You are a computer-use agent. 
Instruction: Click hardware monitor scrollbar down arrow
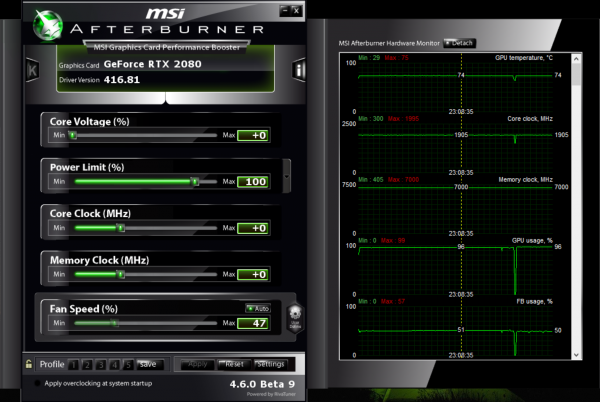(x=576, y=355)
